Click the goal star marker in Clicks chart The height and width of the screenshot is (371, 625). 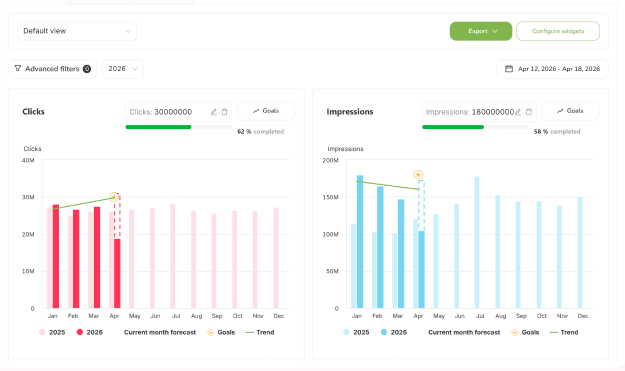coord(114,197)
